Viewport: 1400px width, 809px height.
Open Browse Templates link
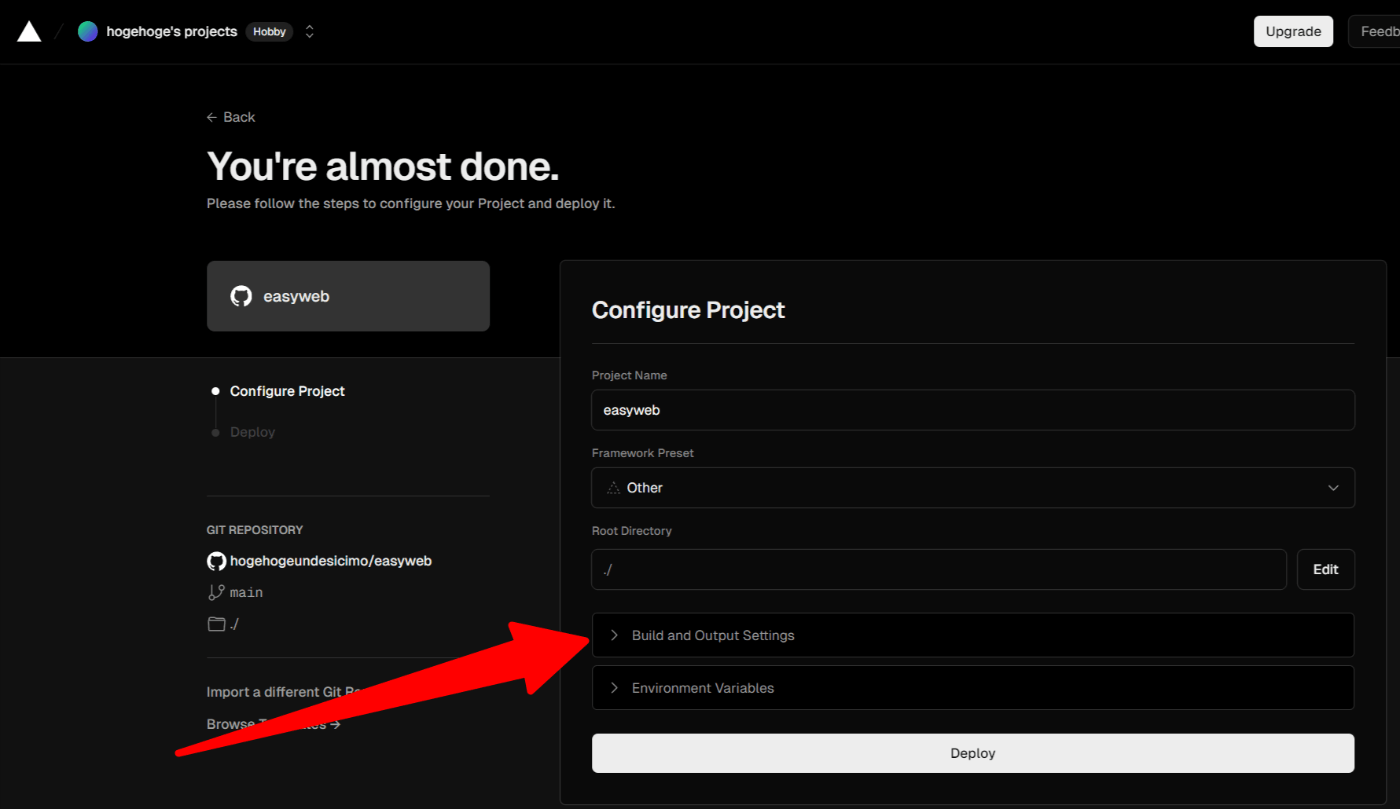point(273,724)
